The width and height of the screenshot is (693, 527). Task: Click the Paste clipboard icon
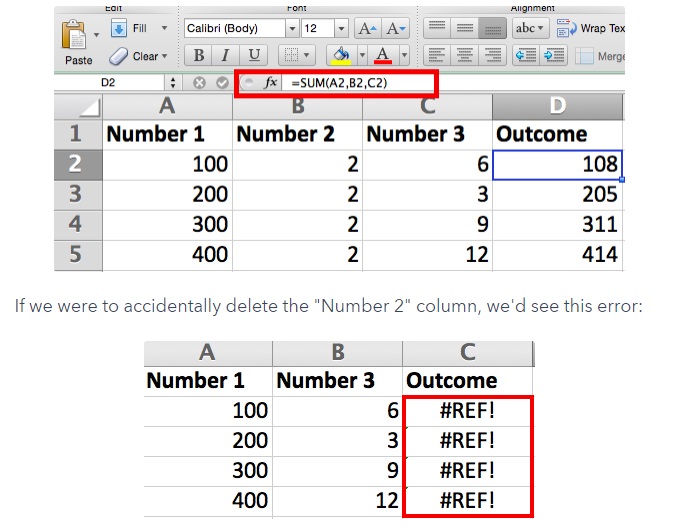[74, 34]
